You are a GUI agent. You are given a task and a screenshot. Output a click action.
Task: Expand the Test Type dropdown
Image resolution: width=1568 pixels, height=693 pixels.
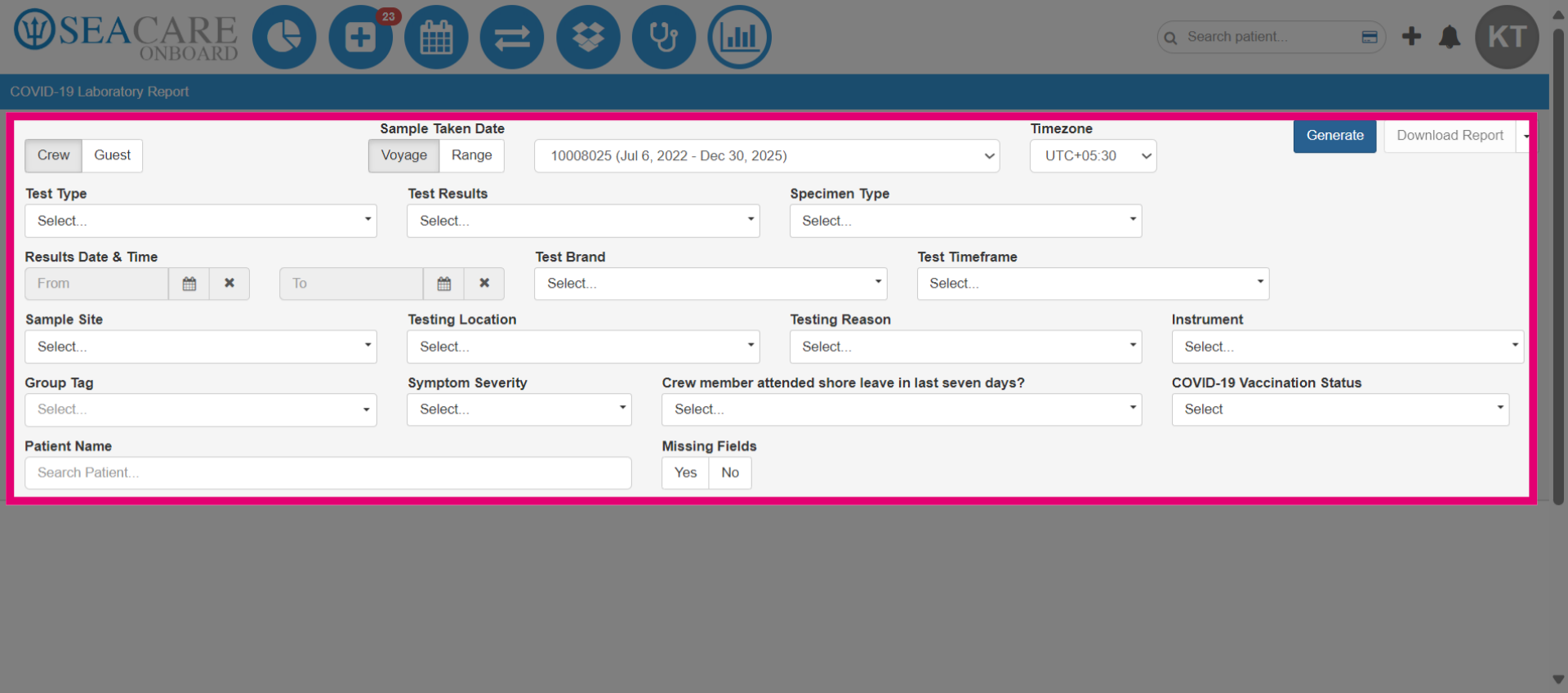201,221
